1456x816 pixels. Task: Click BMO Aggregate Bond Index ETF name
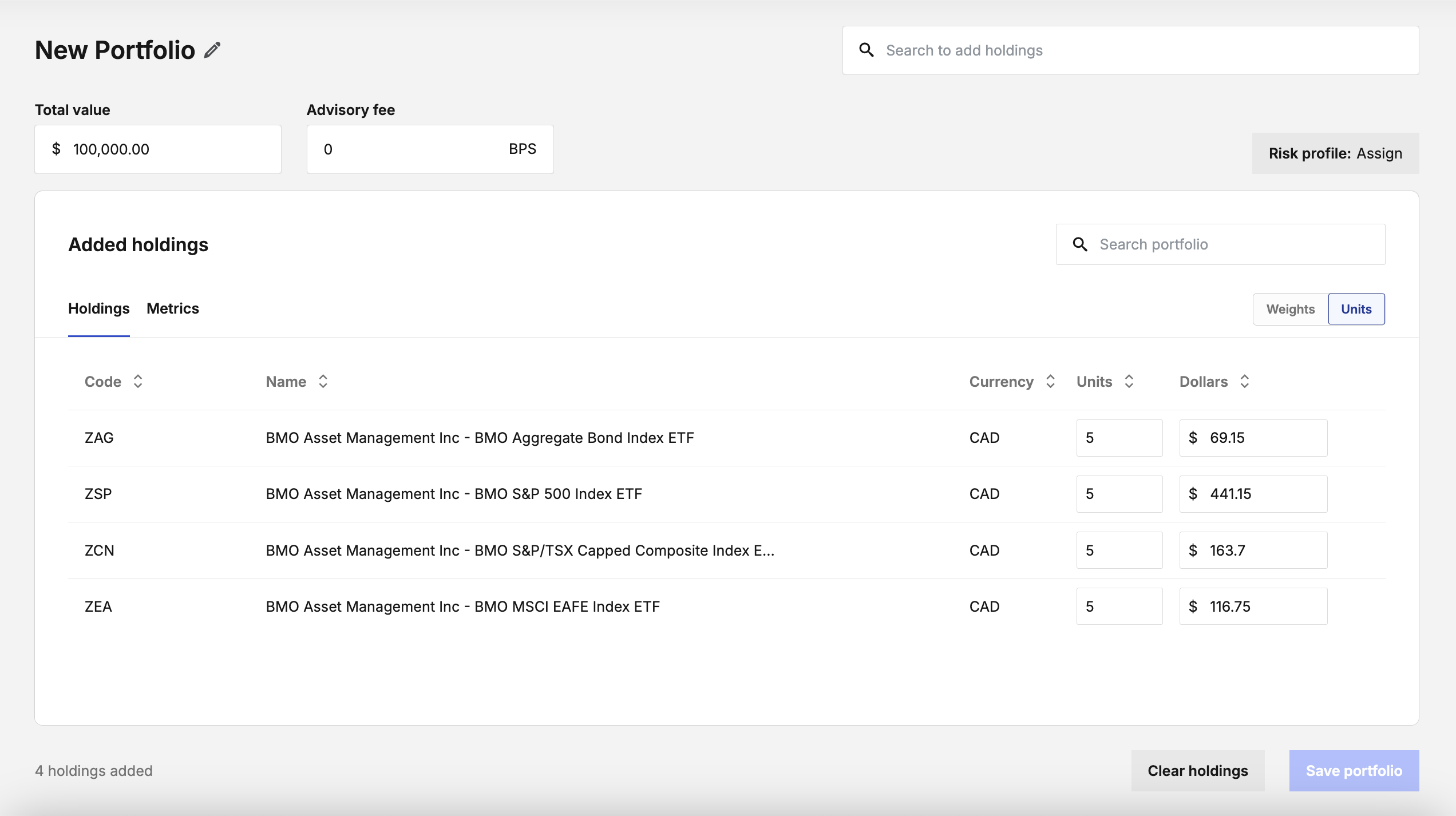[480, 438]
